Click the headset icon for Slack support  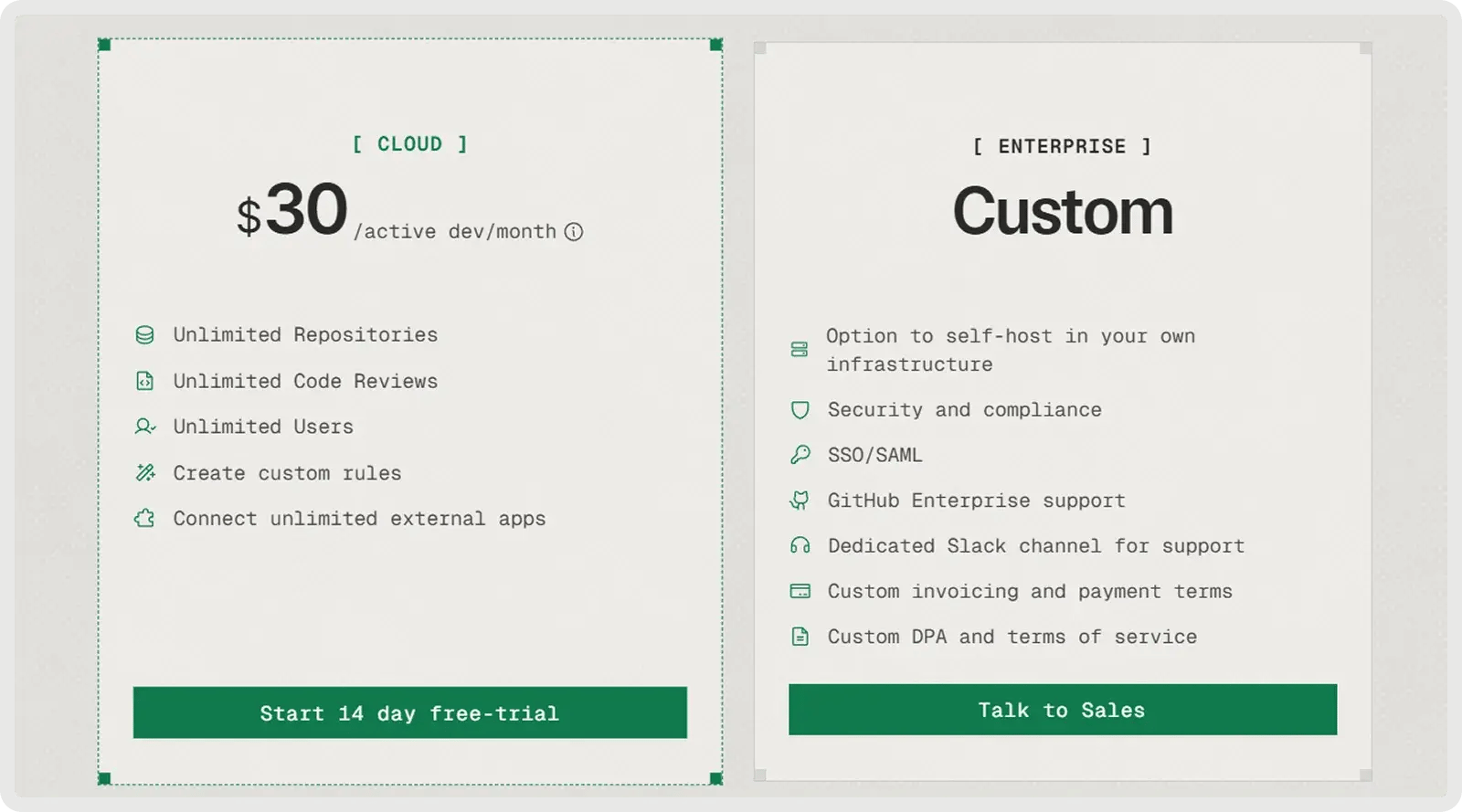[800, 546]
